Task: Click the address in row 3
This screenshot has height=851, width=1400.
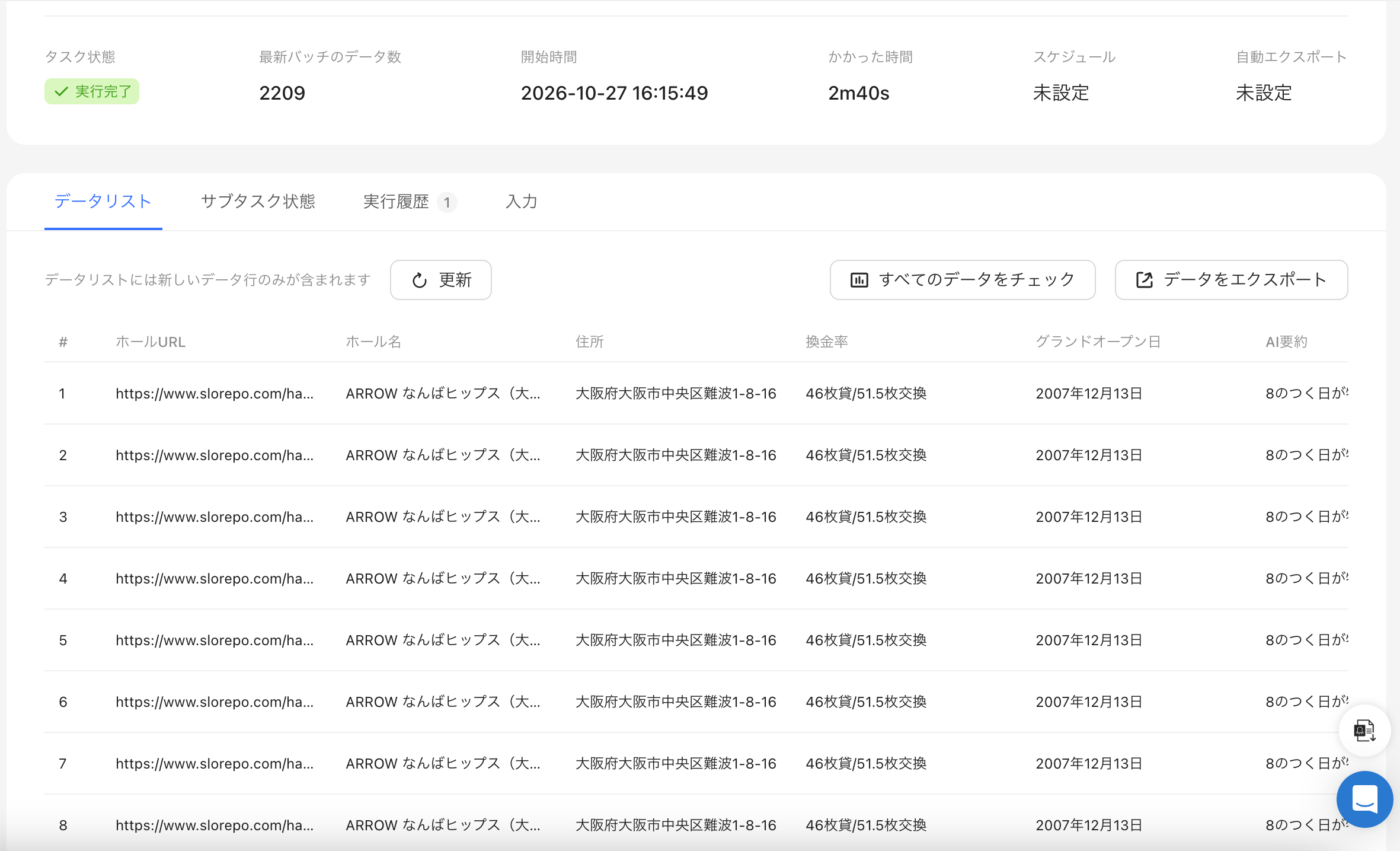Action: pyautogui.click(x=676, y=517)
